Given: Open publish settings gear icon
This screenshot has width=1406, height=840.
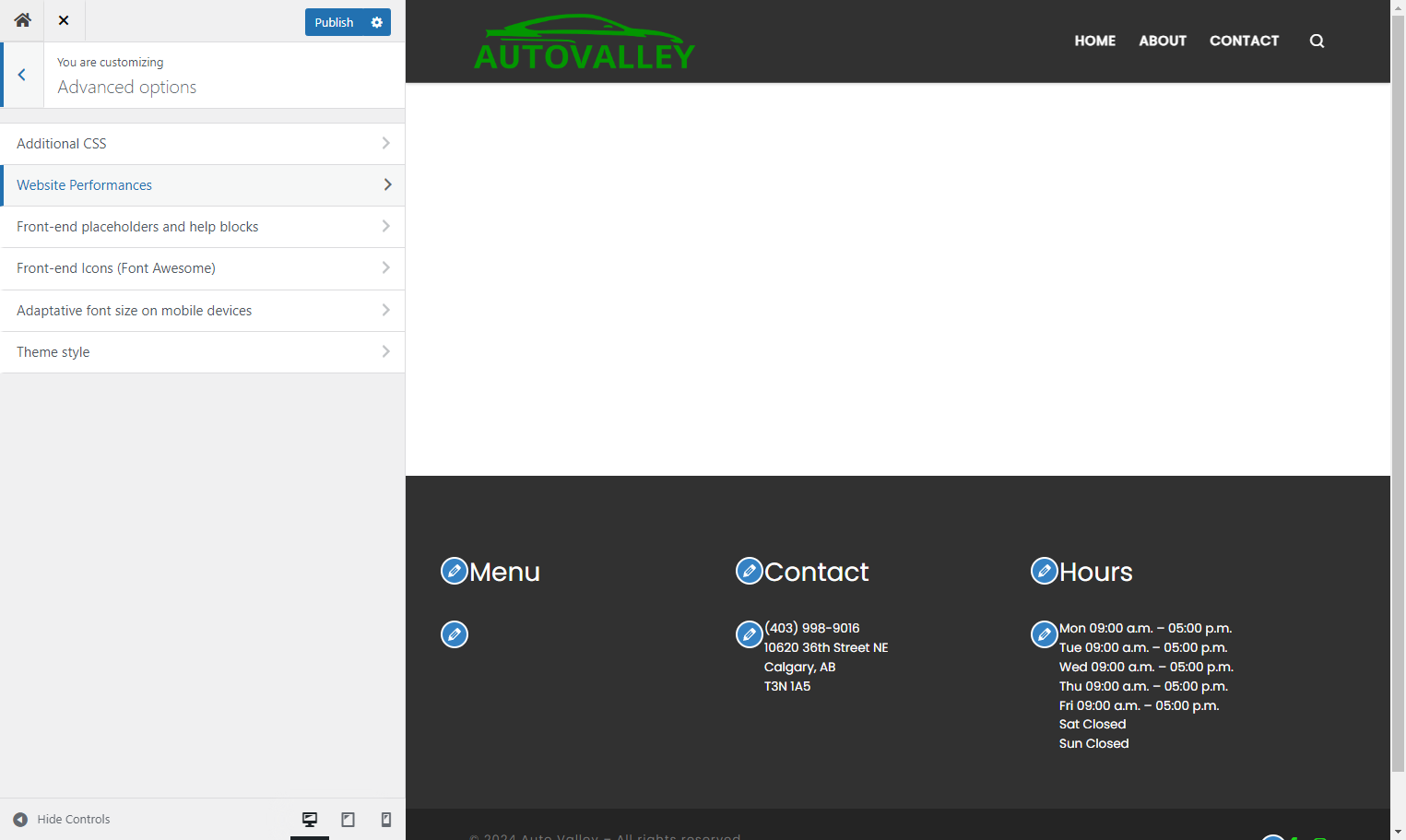Looking at the screenshot, I should (377, 22).
